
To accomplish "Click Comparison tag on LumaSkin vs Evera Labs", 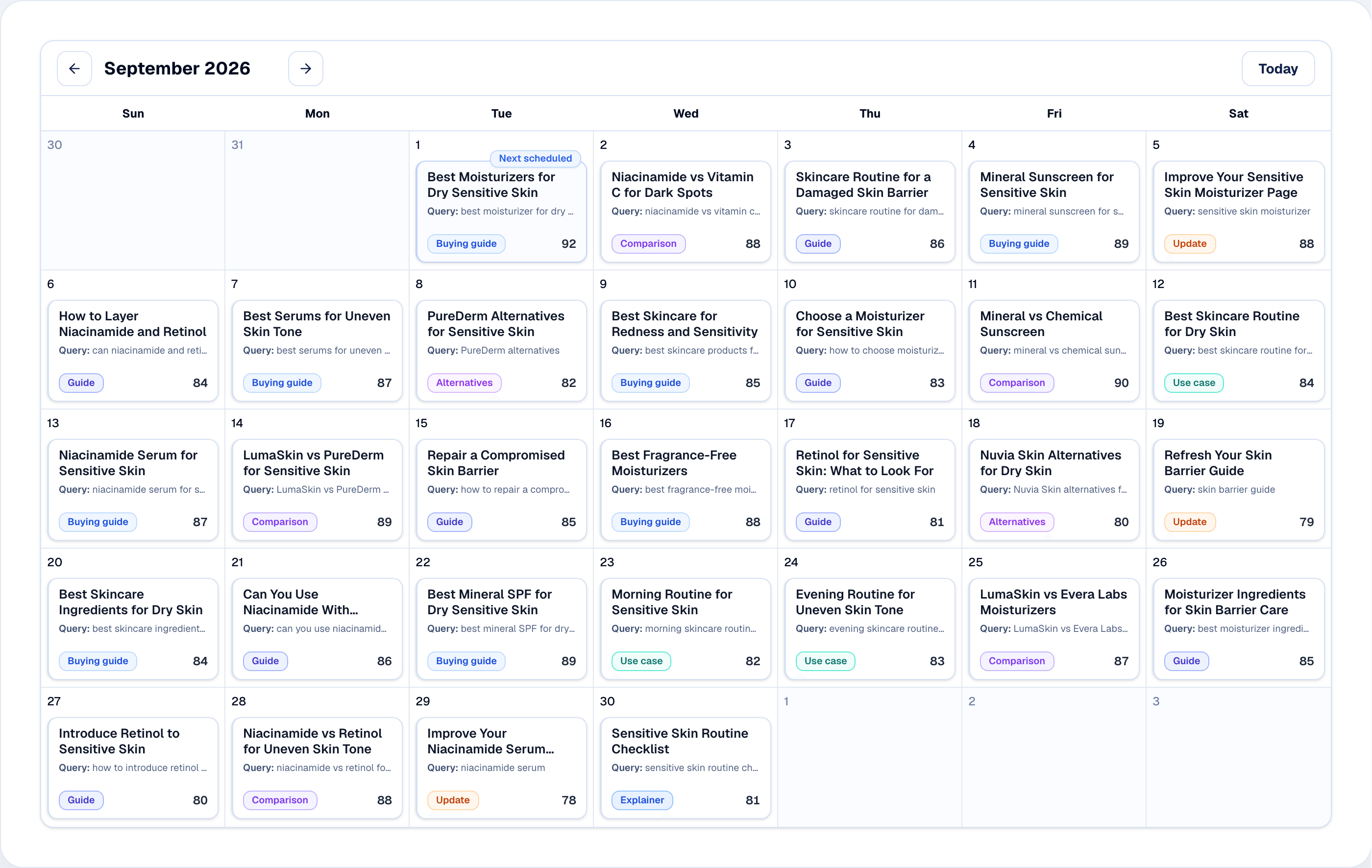I will [1016, 661].
